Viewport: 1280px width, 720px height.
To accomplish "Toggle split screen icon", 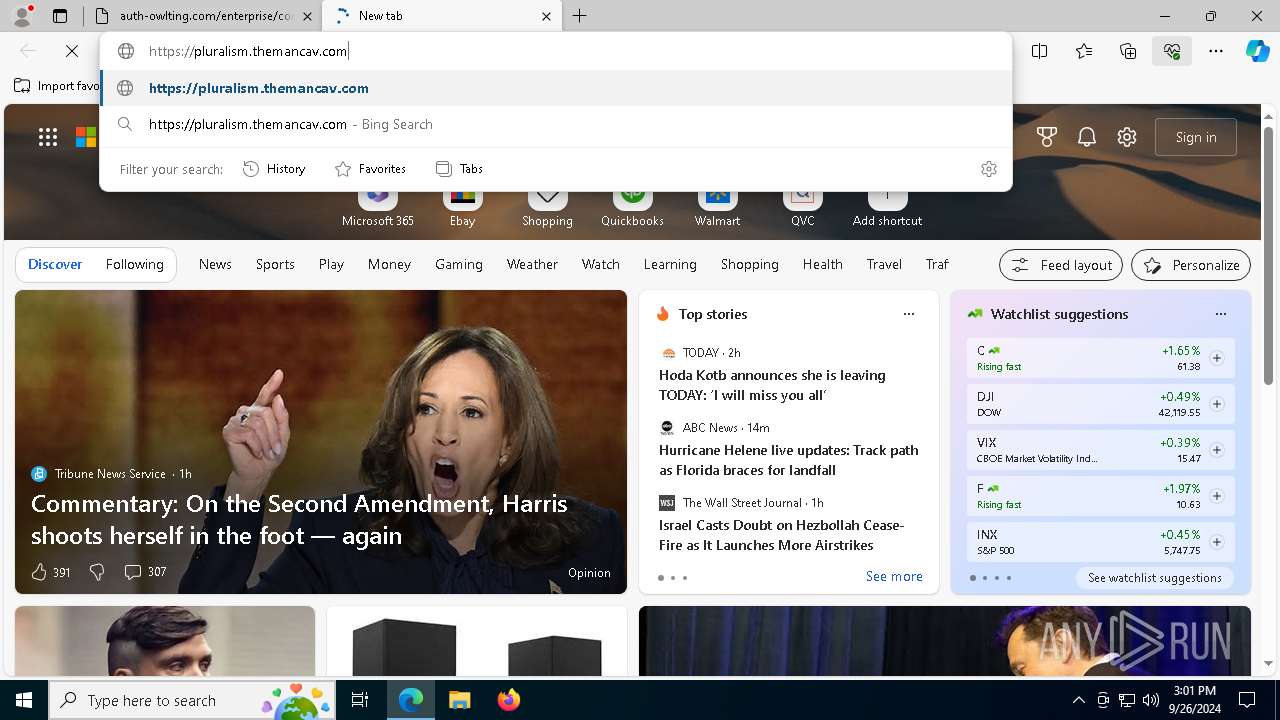I will point(1040,51).
